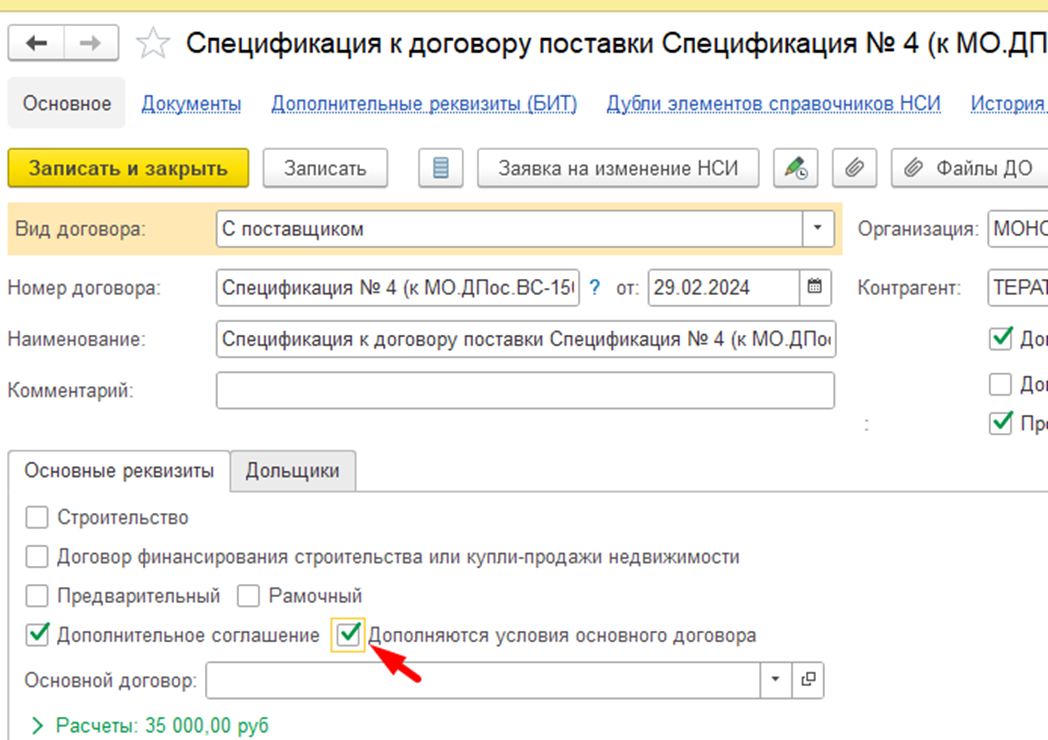Screen dimensions: 1048x740
Task: Uncheck Дополнительное соглашение checkbox
Action: pyautogui.click(x=37, y=634)
